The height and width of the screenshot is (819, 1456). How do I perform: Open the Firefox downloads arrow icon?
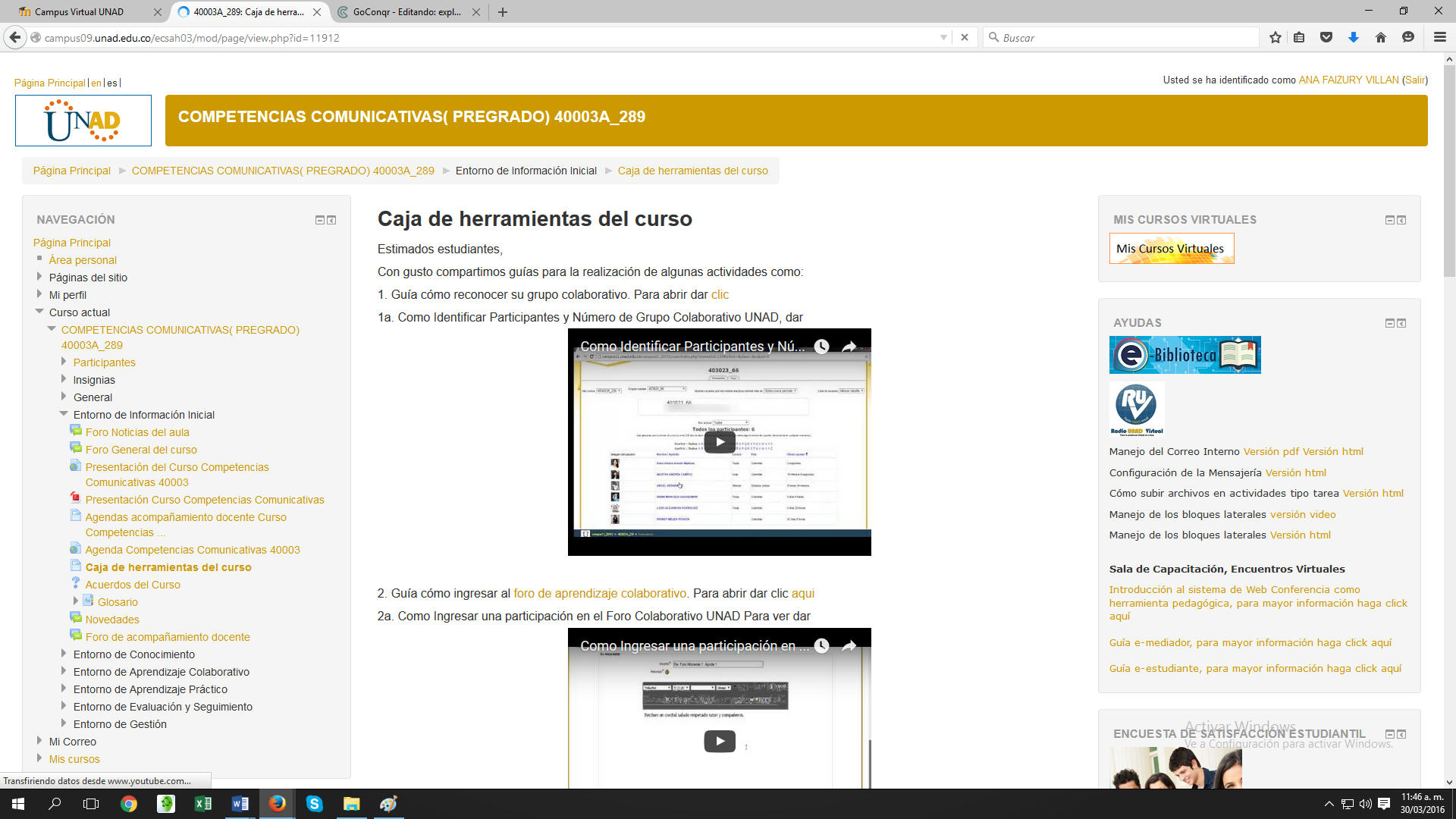point(1354,37)
